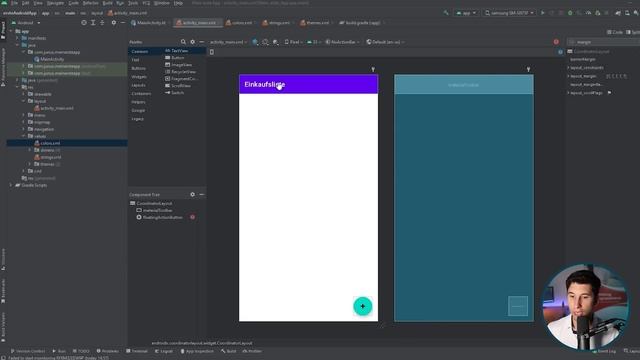This screenshot has height=360, width=640.
Task: Click the pin icon above blueprint preview
Action: [x=528, y=70]
